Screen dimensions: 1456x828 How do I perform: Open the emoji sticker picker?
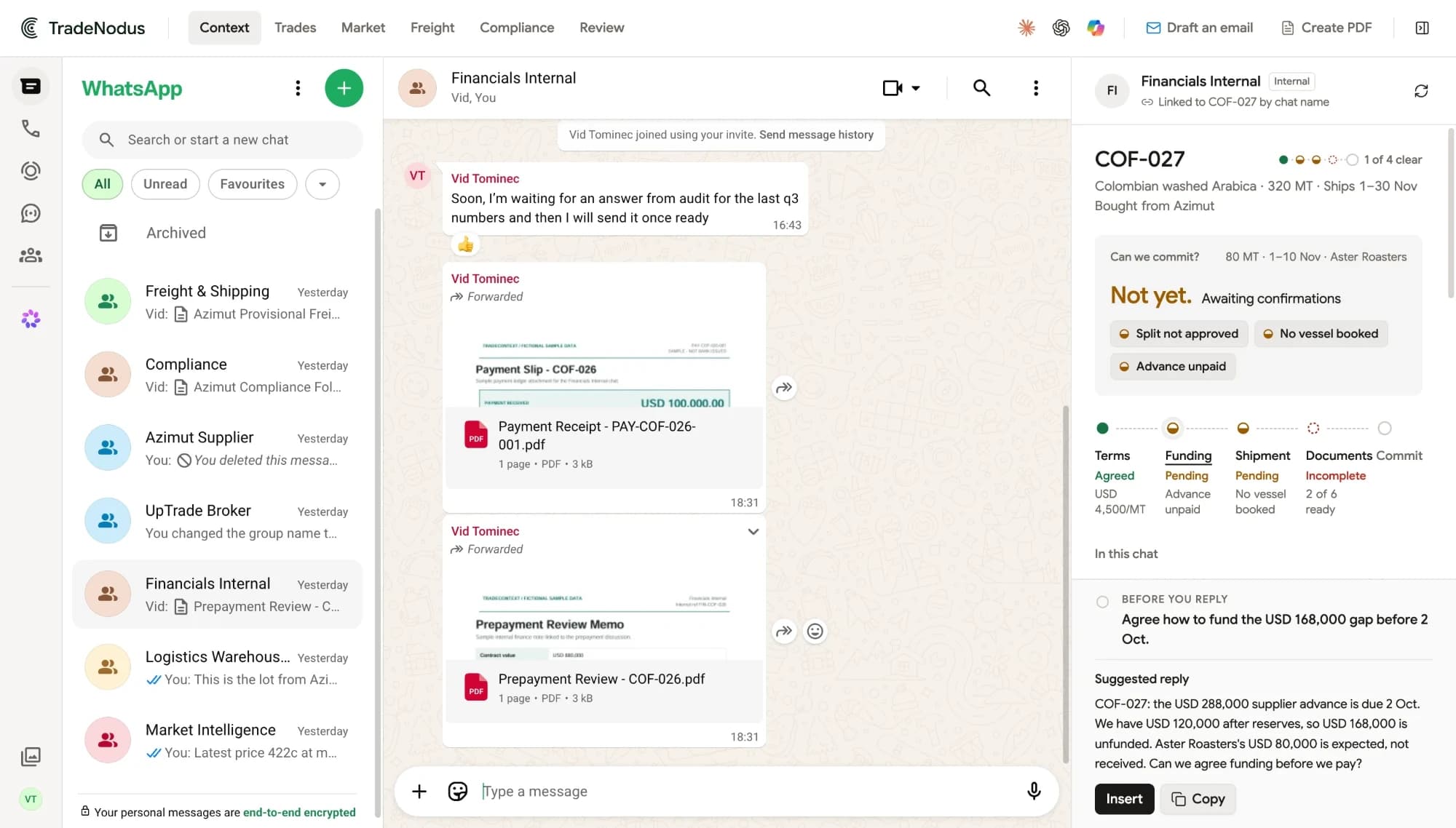457,791
